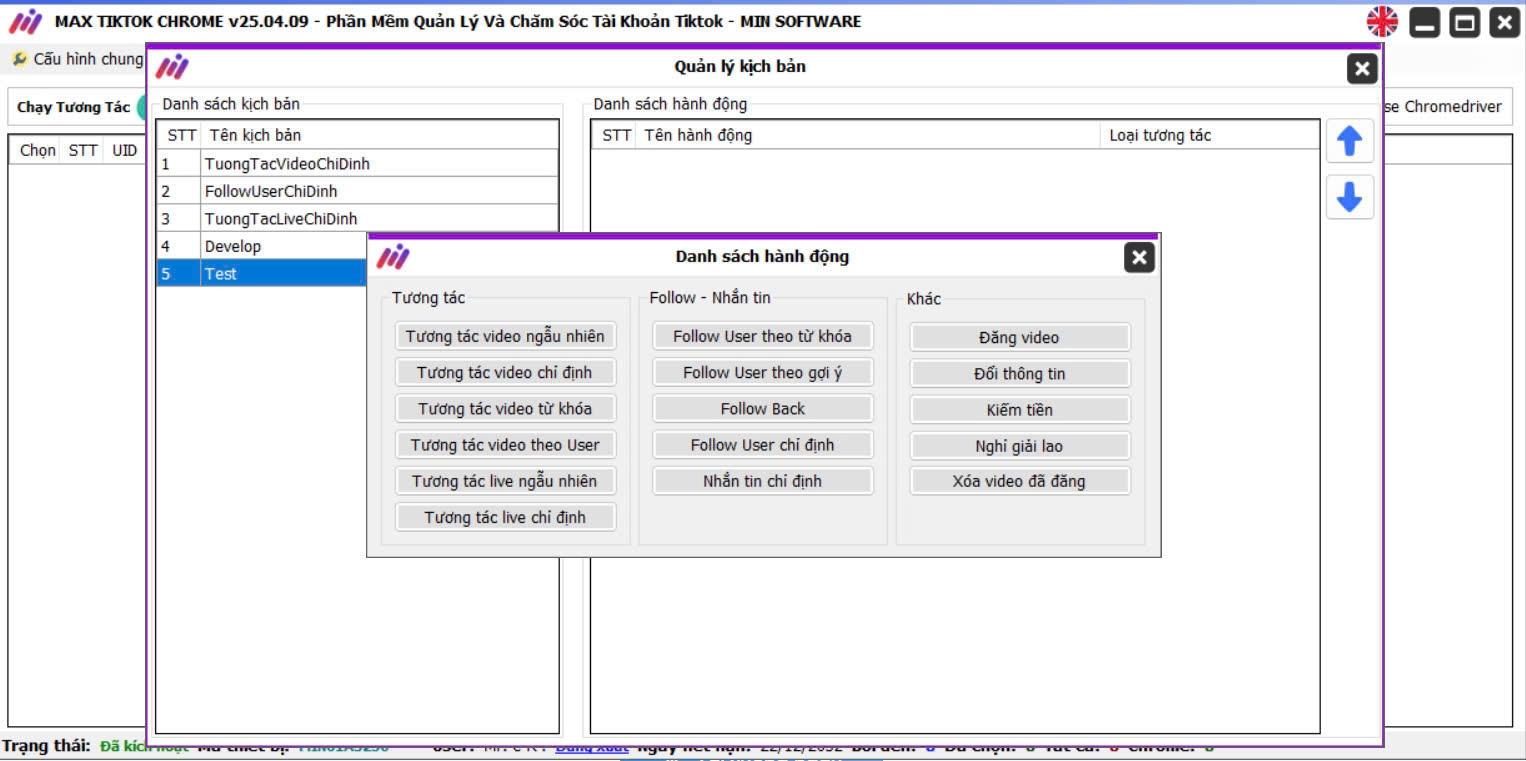Pick Tương tác live ngẫu nhiên
Image resolution: width=1526 pixels, height=761 pixels.
coord(505,481)
